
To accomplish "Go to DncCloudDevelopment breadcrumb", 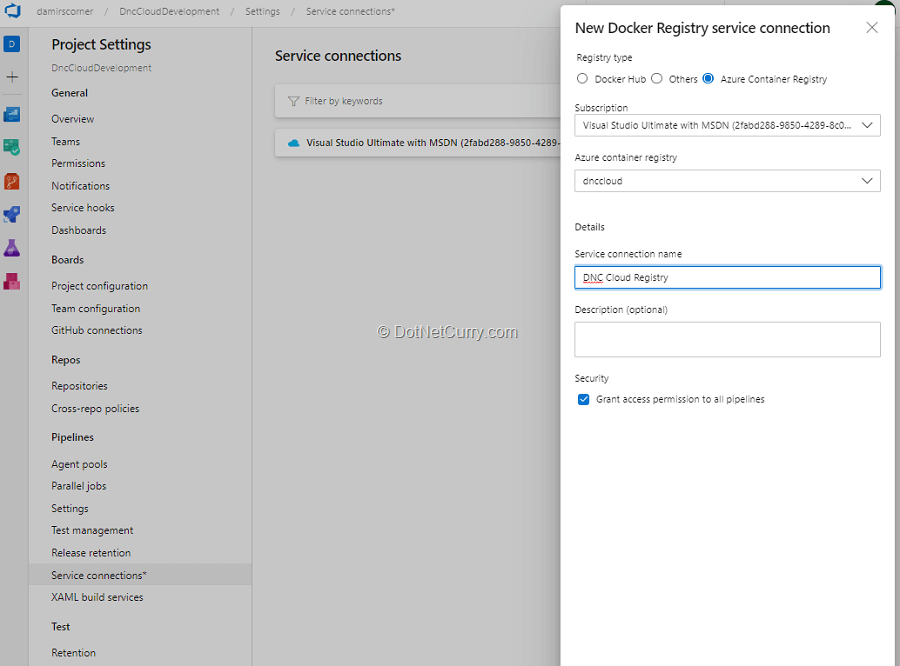I will (x=169, y=11).
